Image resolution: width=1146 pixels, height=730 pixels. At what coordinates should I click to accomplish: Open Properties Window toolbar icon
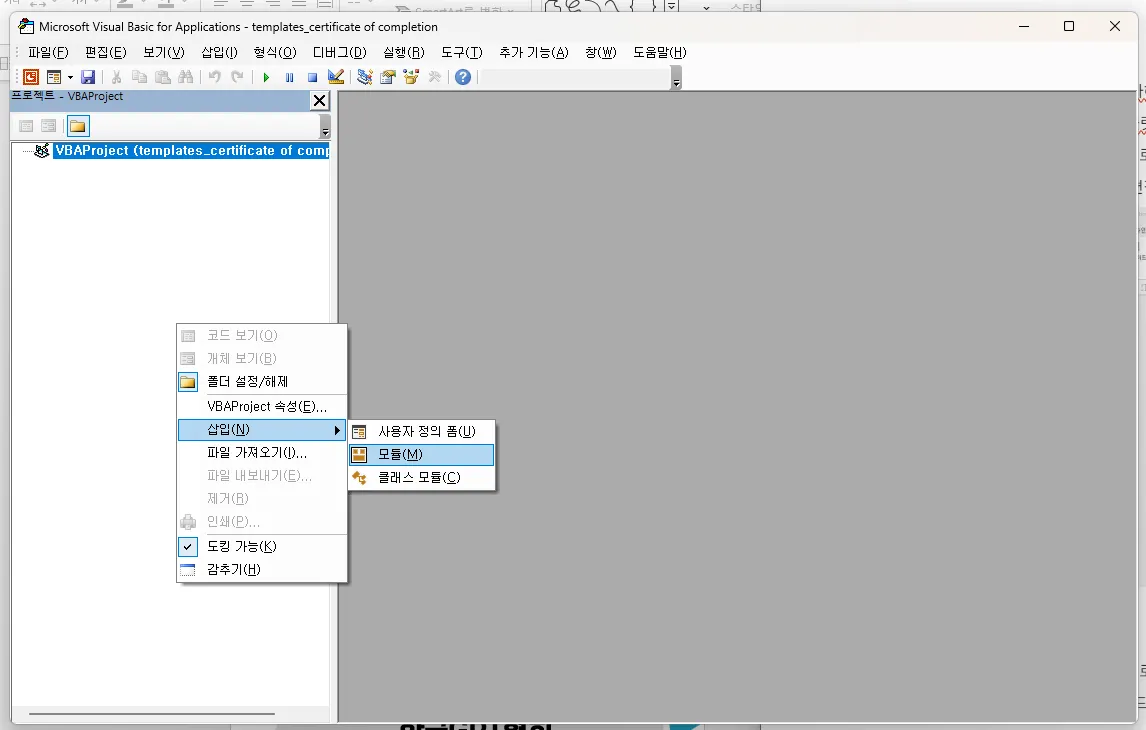387,77
